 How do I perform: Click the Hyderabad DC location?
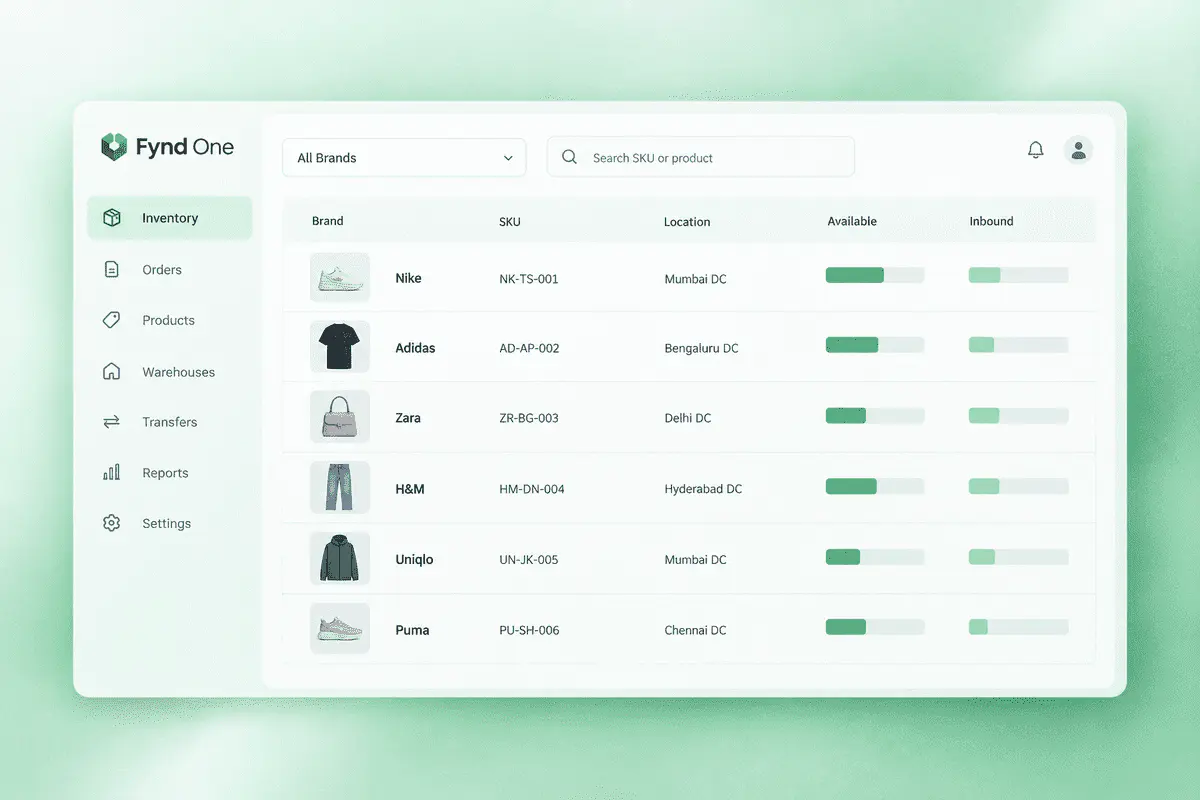[703, 489]
